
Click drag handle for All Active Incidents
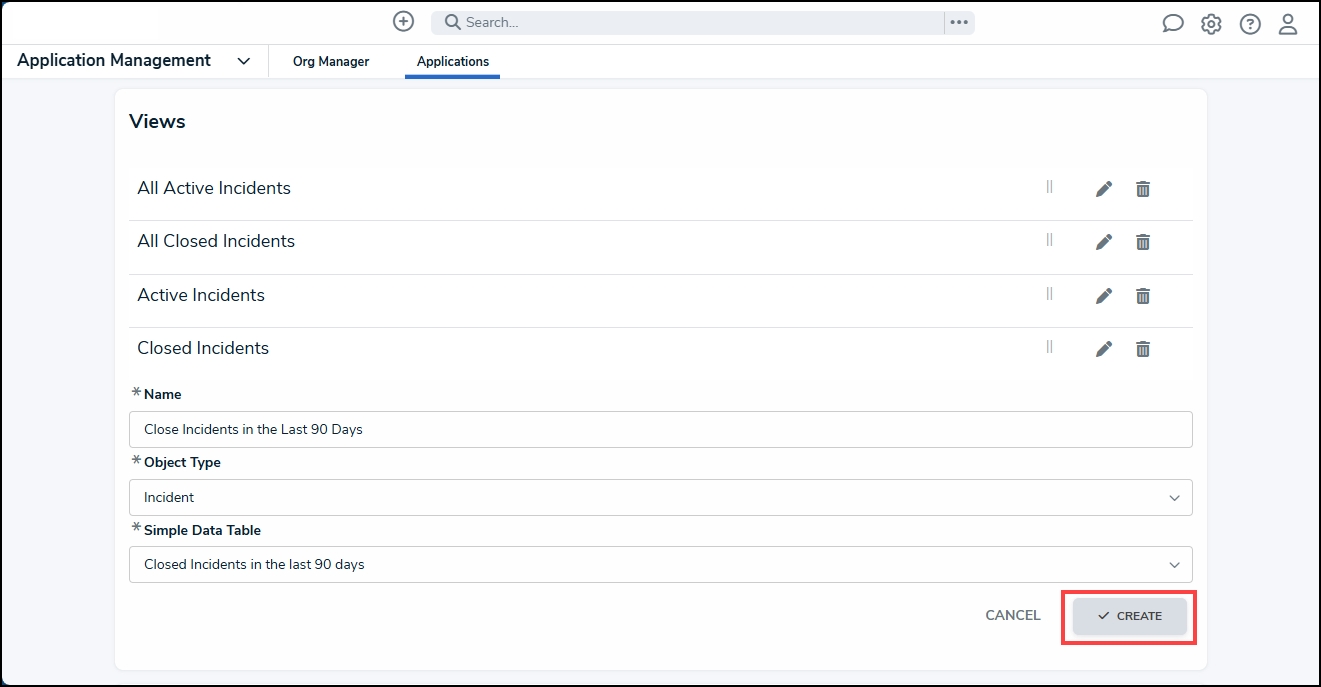1049,187
